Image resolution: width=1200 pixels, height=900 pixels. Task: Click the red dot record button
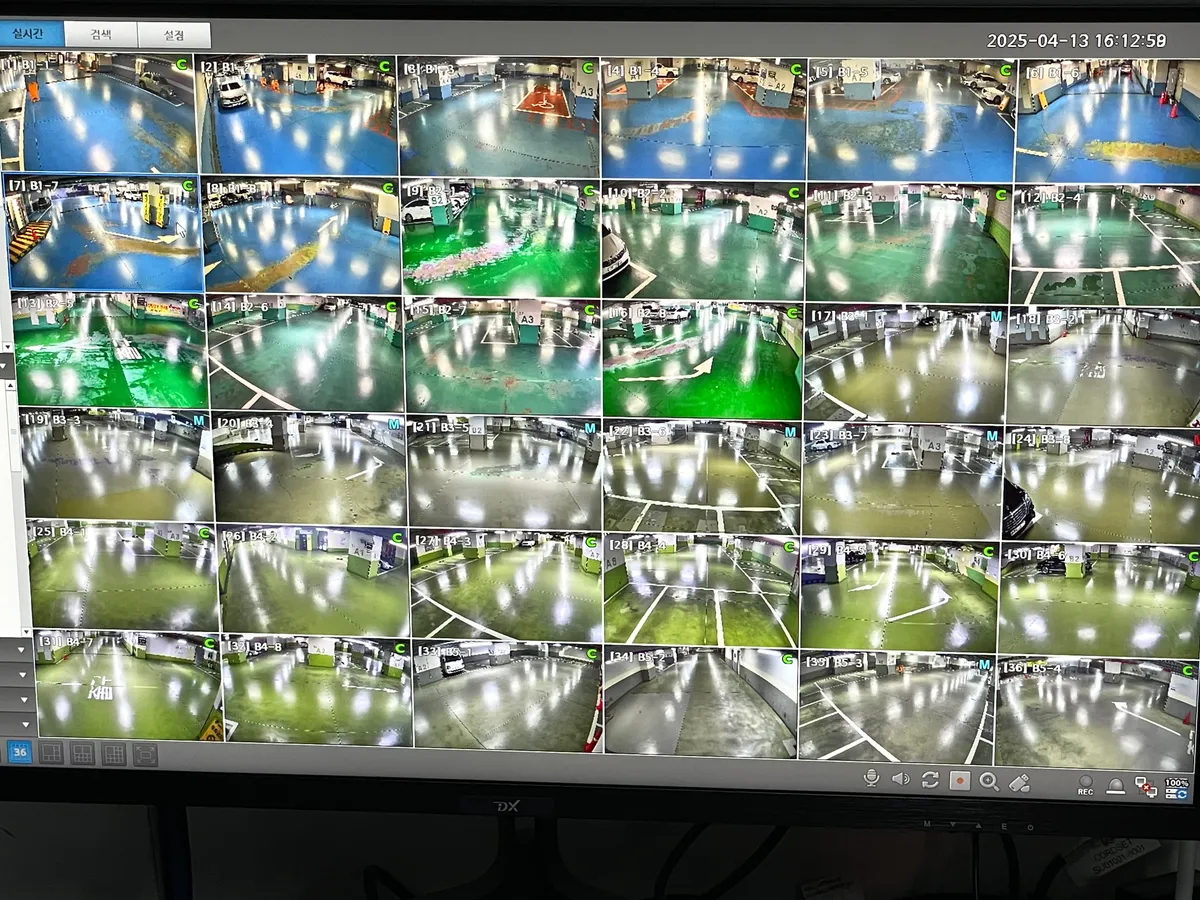click(x=960, y=780)
